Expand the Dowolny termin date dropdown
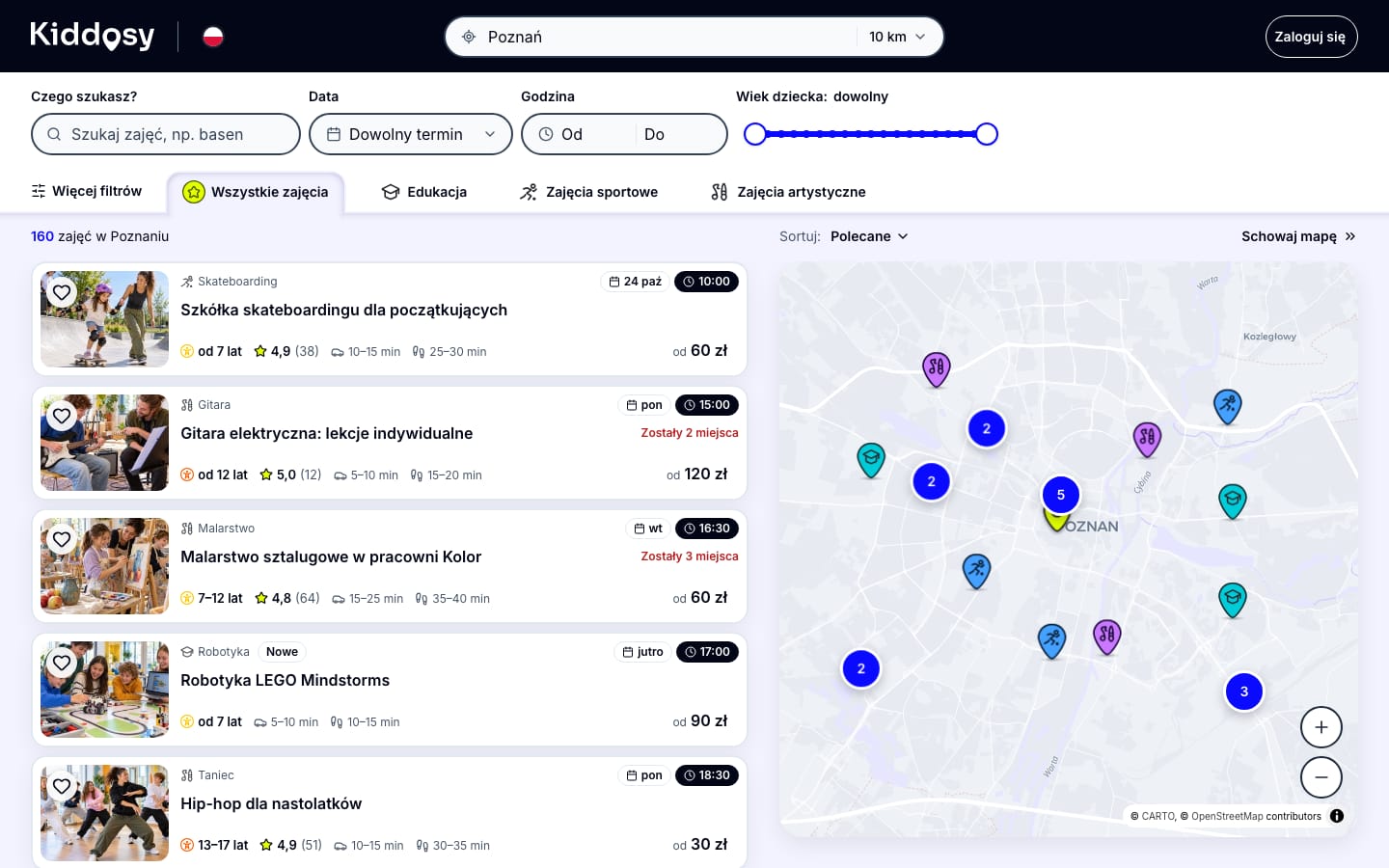Screen dimensions: 1389x868 pos(411,134)
